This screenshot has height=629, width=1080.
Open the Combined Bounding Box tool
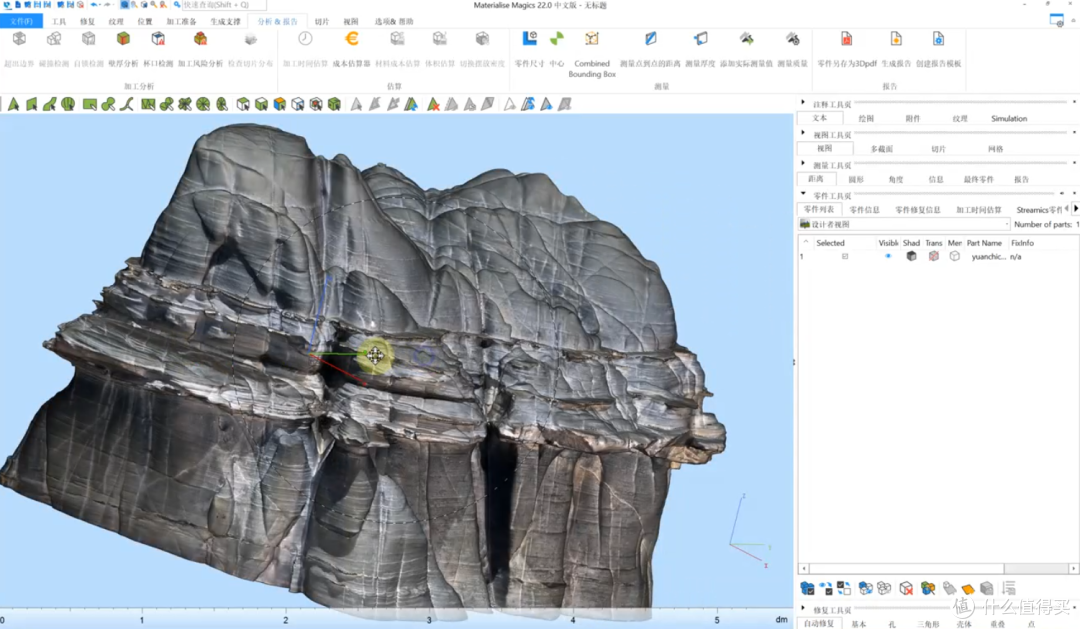tap(592, 54)
